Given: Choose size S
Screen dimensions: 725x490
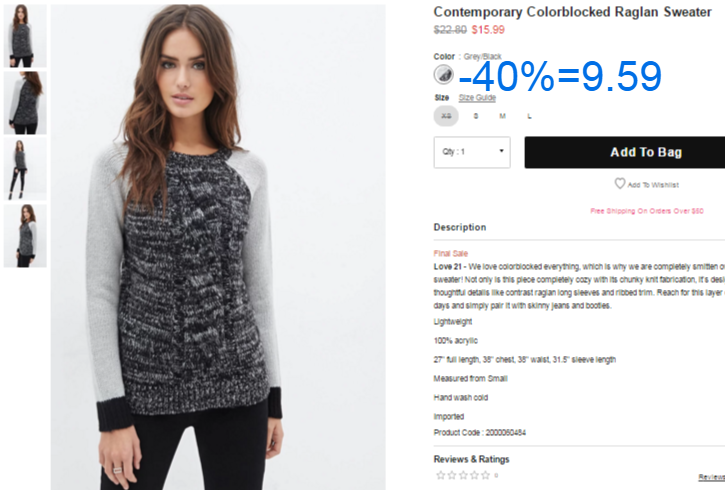Looking at the screenshot, I should [x=476, y=116].
